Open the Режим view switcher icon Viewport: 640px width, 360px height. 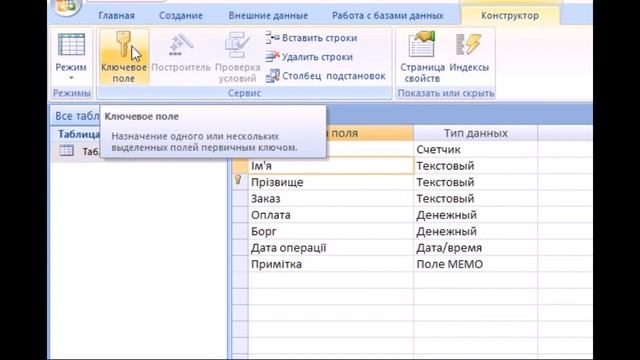point(71,45)
